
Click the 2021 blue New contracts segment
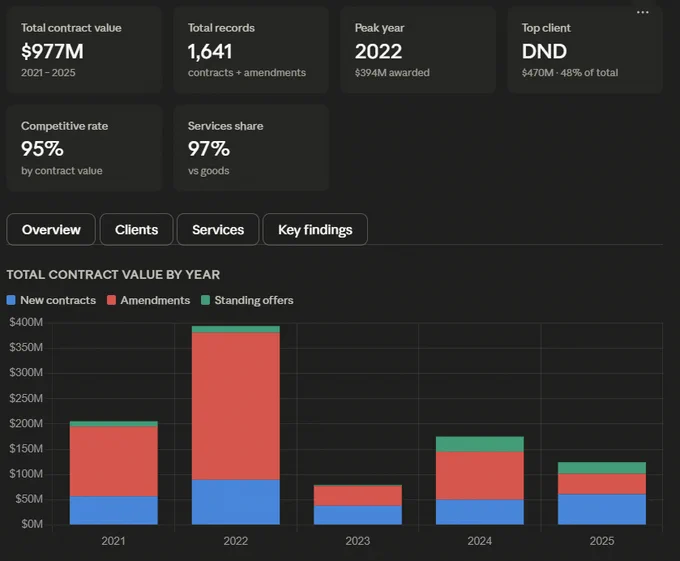coord(114,510)
